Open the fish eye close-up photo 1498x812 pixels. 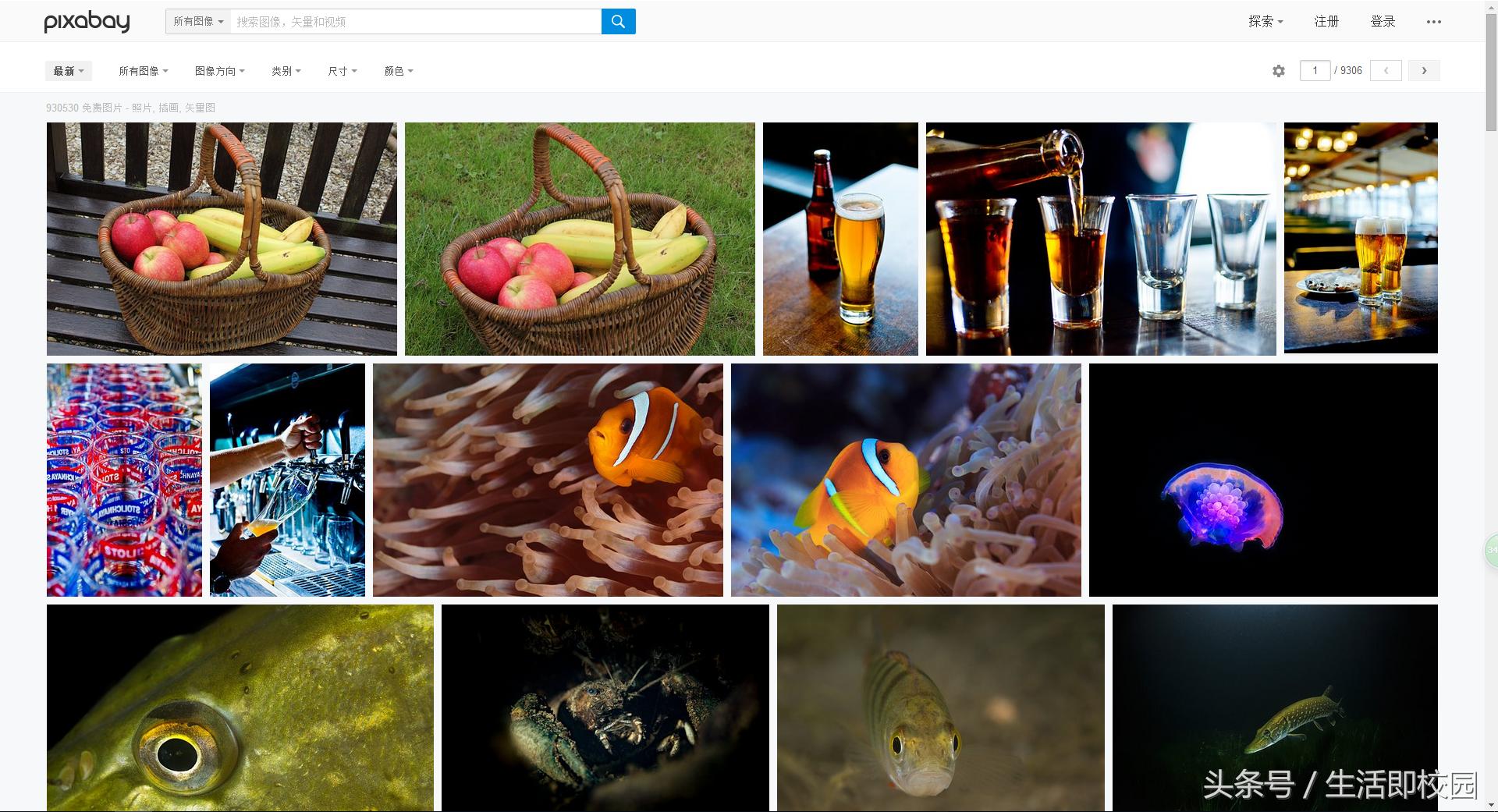(x=240, y=707)
